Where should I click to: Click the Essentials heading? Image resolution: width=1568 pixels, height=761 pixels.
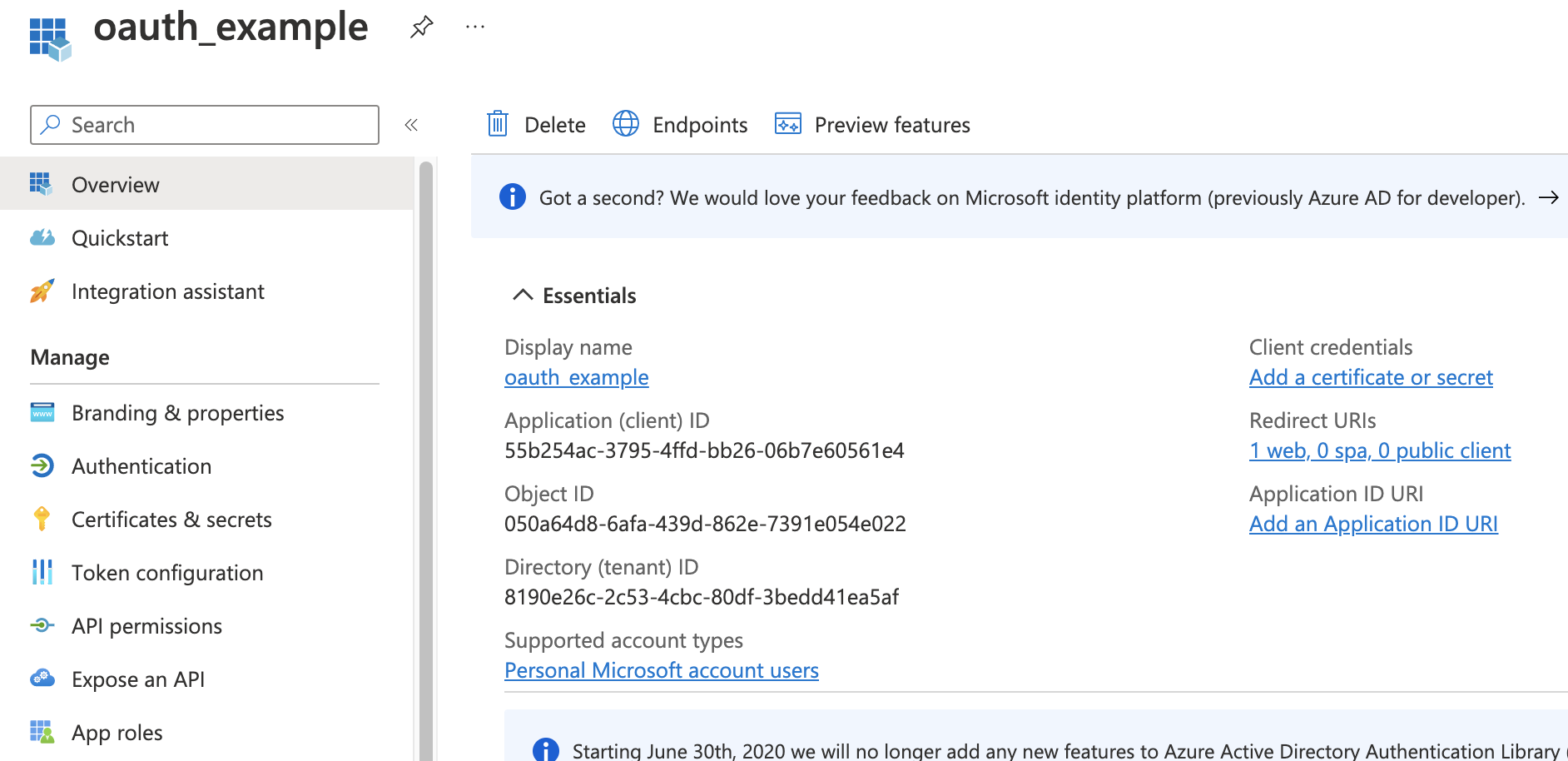pos(589,296)
